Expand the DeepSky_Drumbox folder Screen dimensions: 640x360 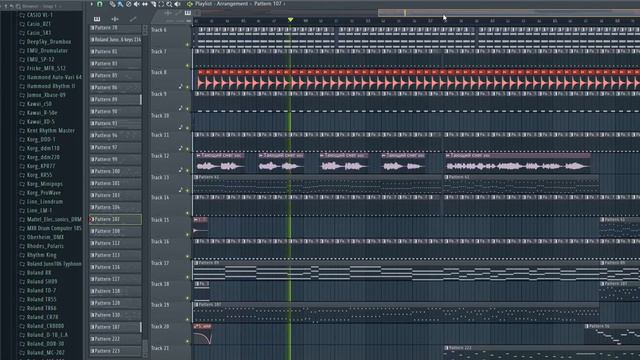click(x=45, y=42)
